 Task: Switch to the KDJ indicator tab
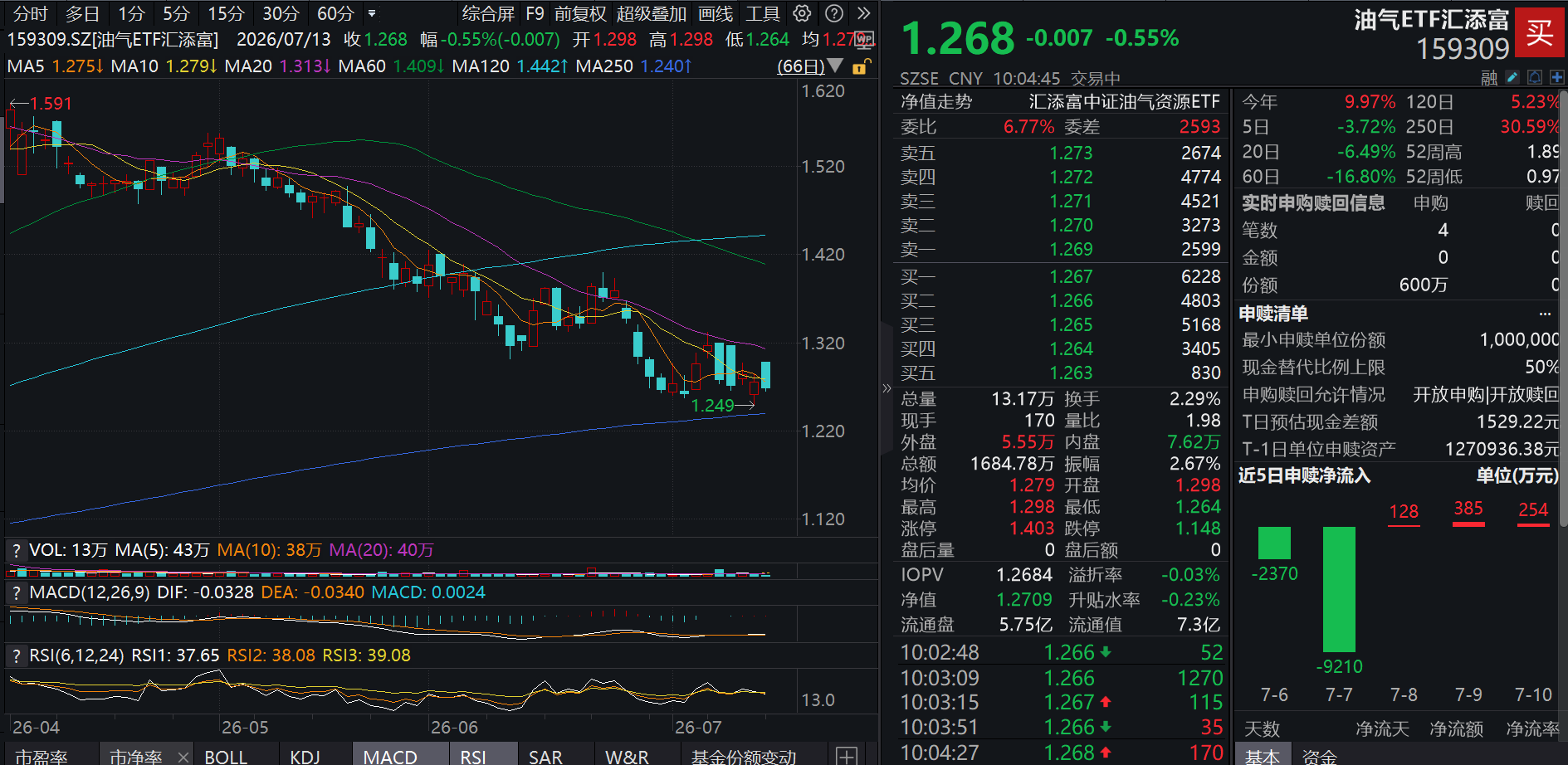point(305,757)
